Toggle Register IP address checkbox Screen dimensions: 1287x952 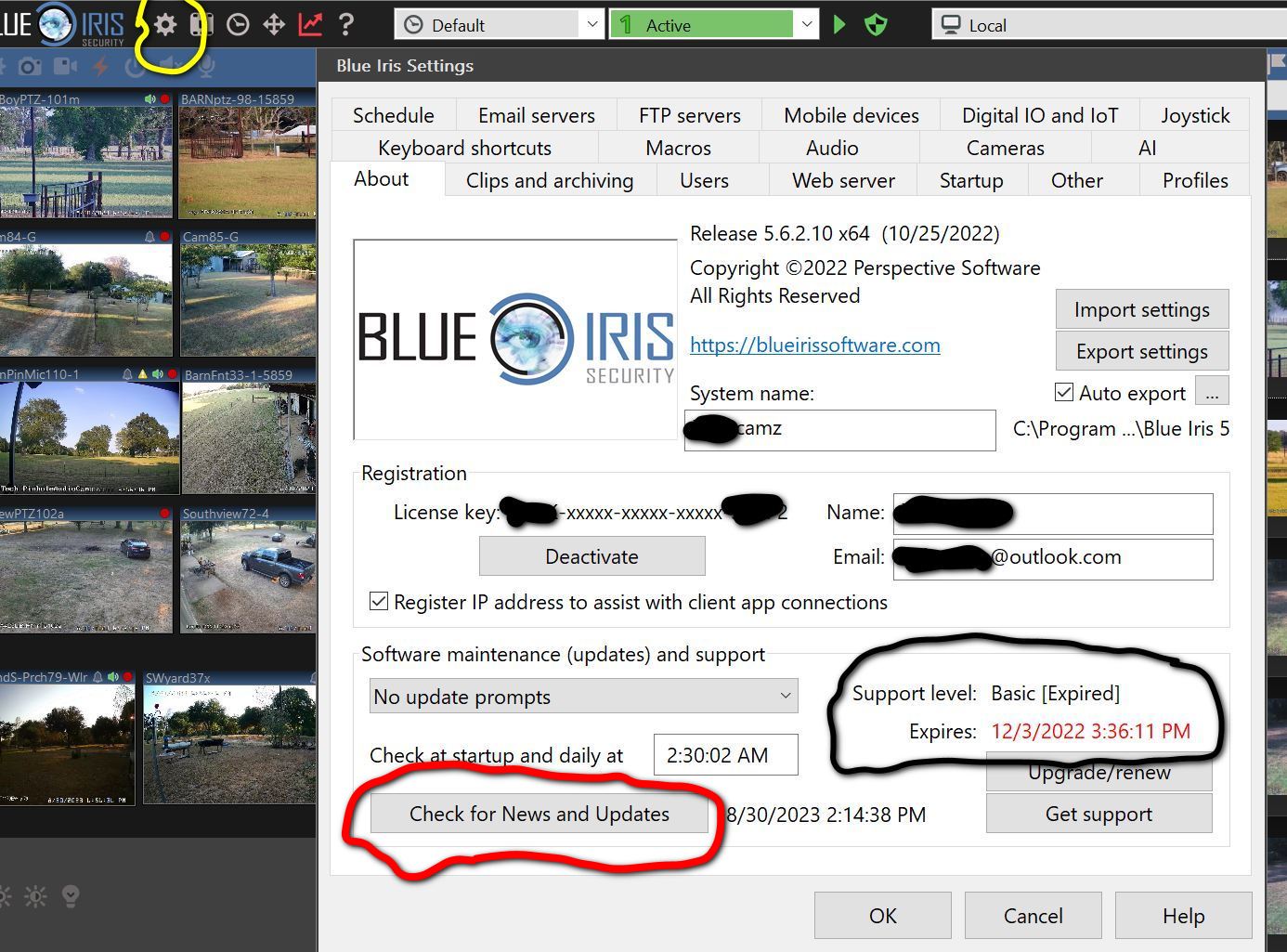(379, 602)
